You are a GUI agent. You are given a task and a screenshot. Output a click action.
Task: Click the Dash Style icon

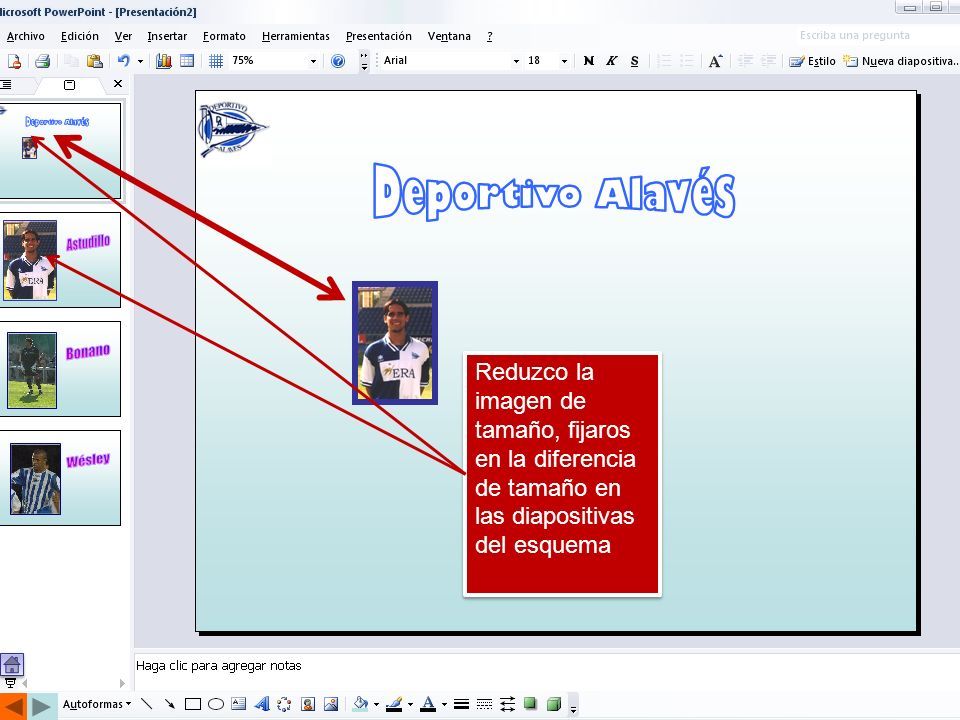click(484, 704)
